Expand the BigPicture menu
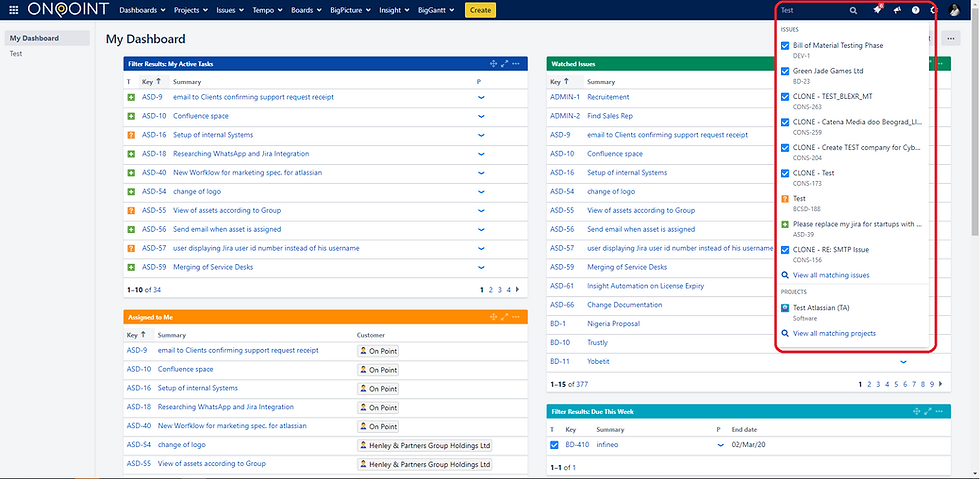 point(351,10)
